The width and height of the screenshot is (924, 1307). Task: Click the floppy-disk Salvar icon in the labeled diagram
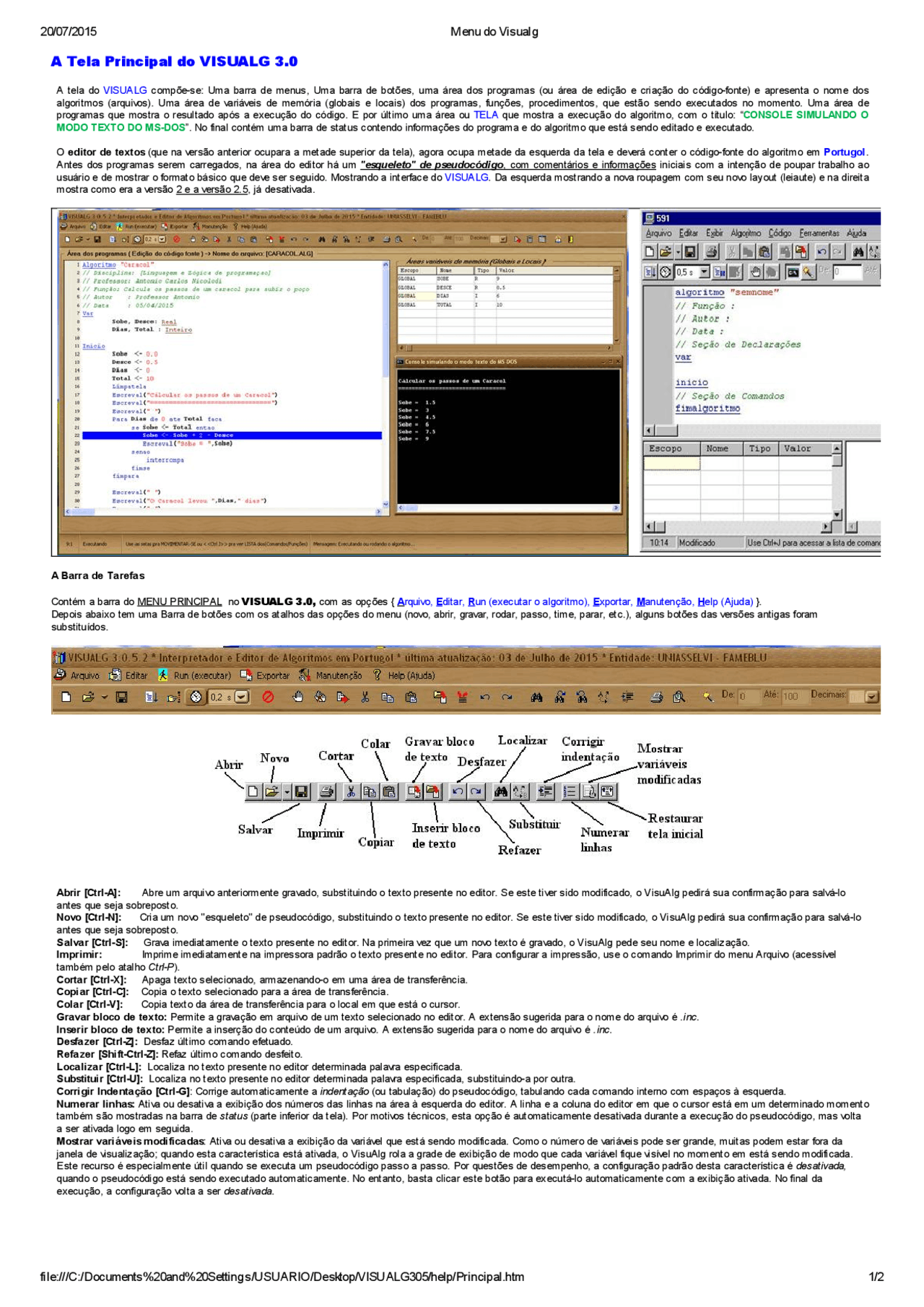point(301,792)
